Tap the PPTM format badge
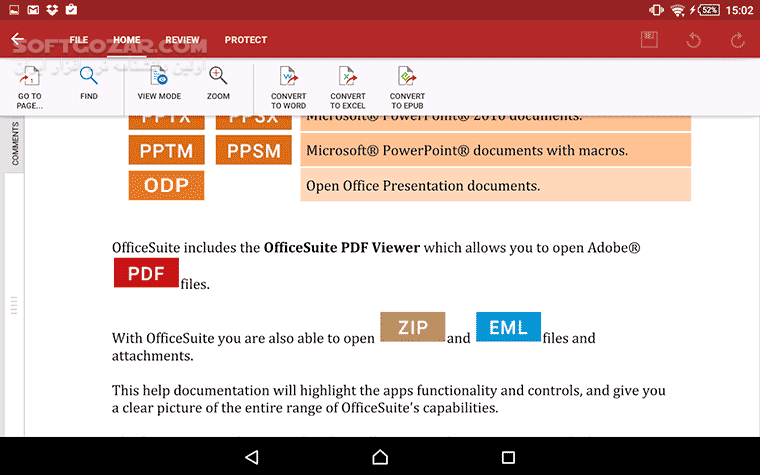The height and width of the screenshot is (475, 760). click(166, 150)
